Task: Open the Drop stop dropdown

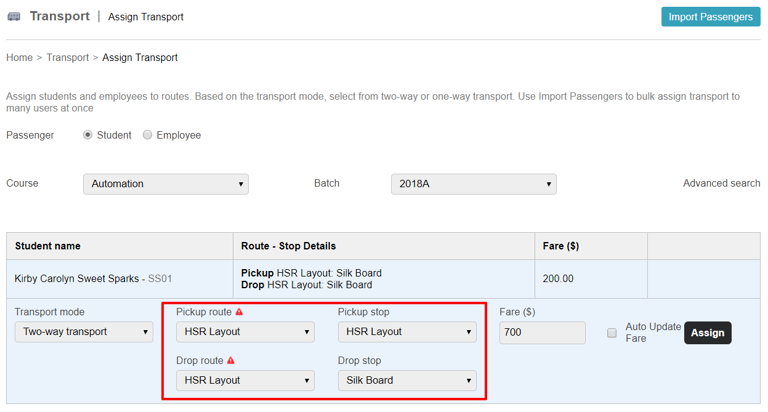Action: [x=407, y=380]
